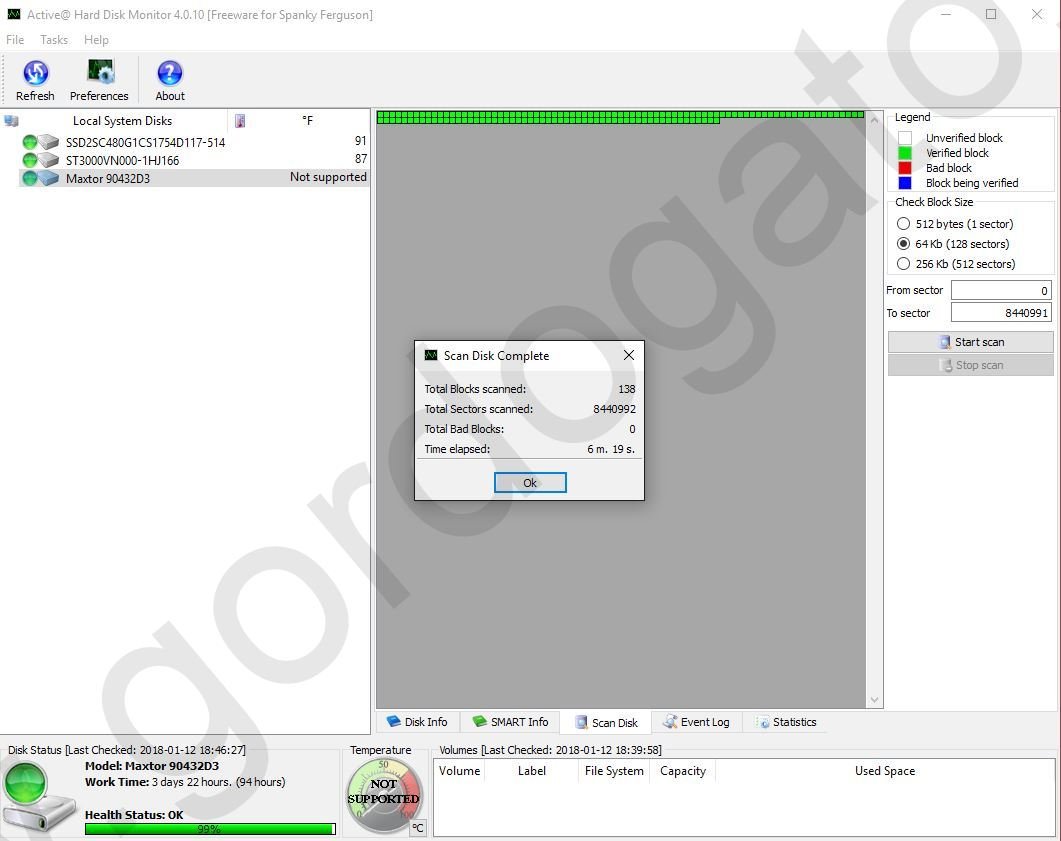Click the Refresh toolbar icon
The width and height of the screenshot is (1061, 841).
[35, 75]
